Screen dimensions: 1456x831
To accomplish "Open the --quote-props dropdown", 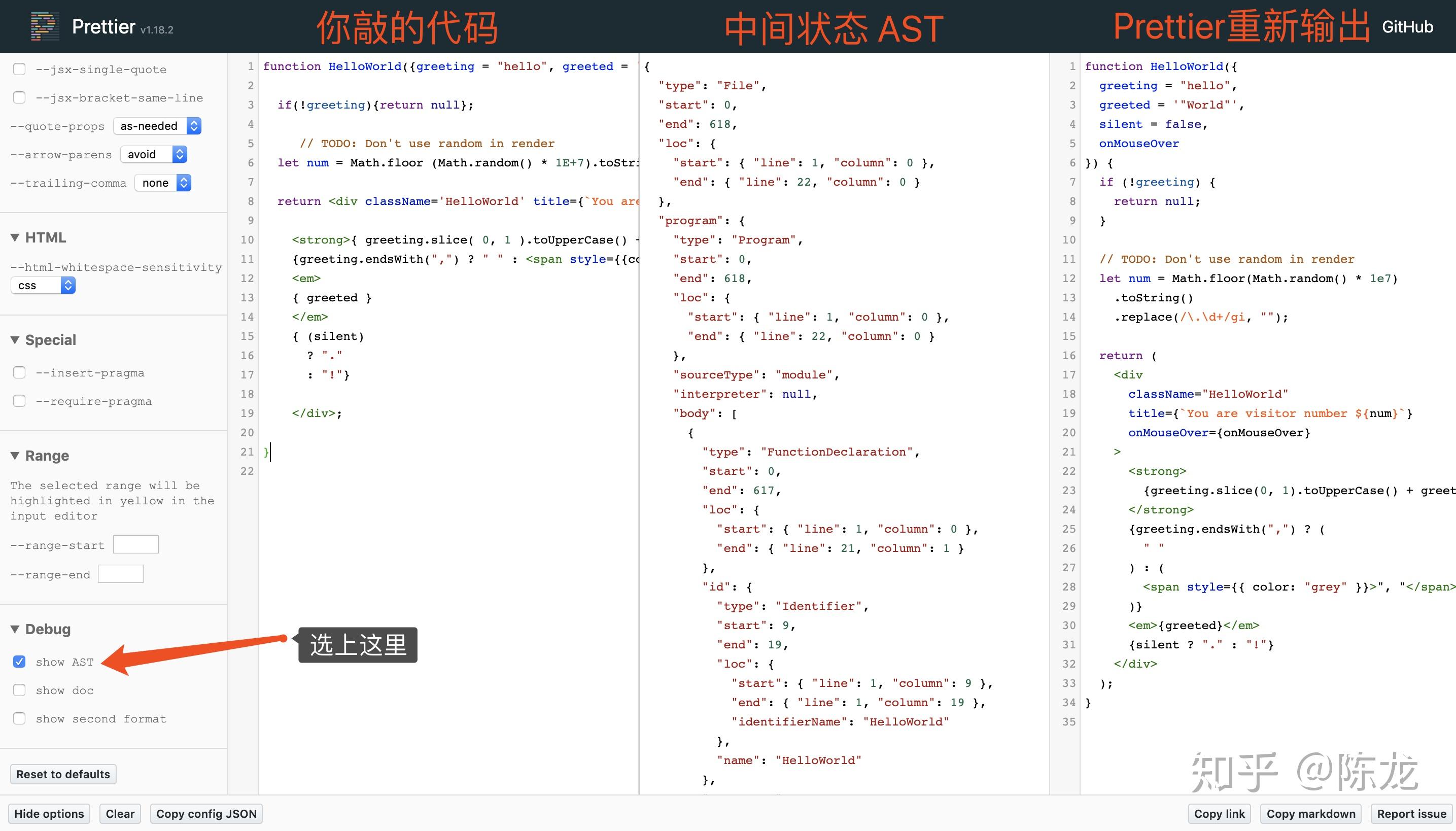I will pos(158,126).
